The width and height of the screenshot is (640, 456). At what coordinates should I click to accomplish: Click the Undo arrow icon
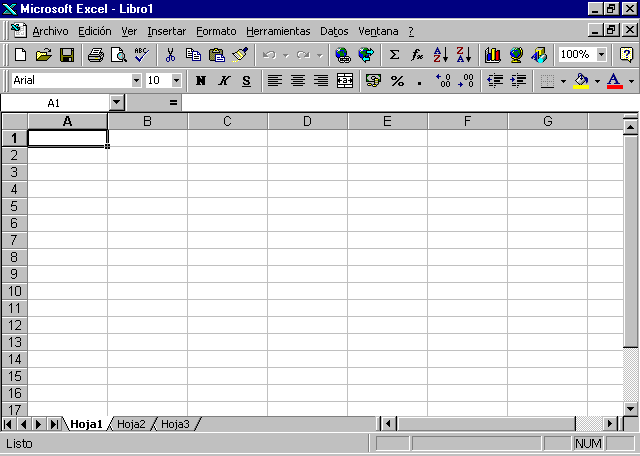point(269,55)
